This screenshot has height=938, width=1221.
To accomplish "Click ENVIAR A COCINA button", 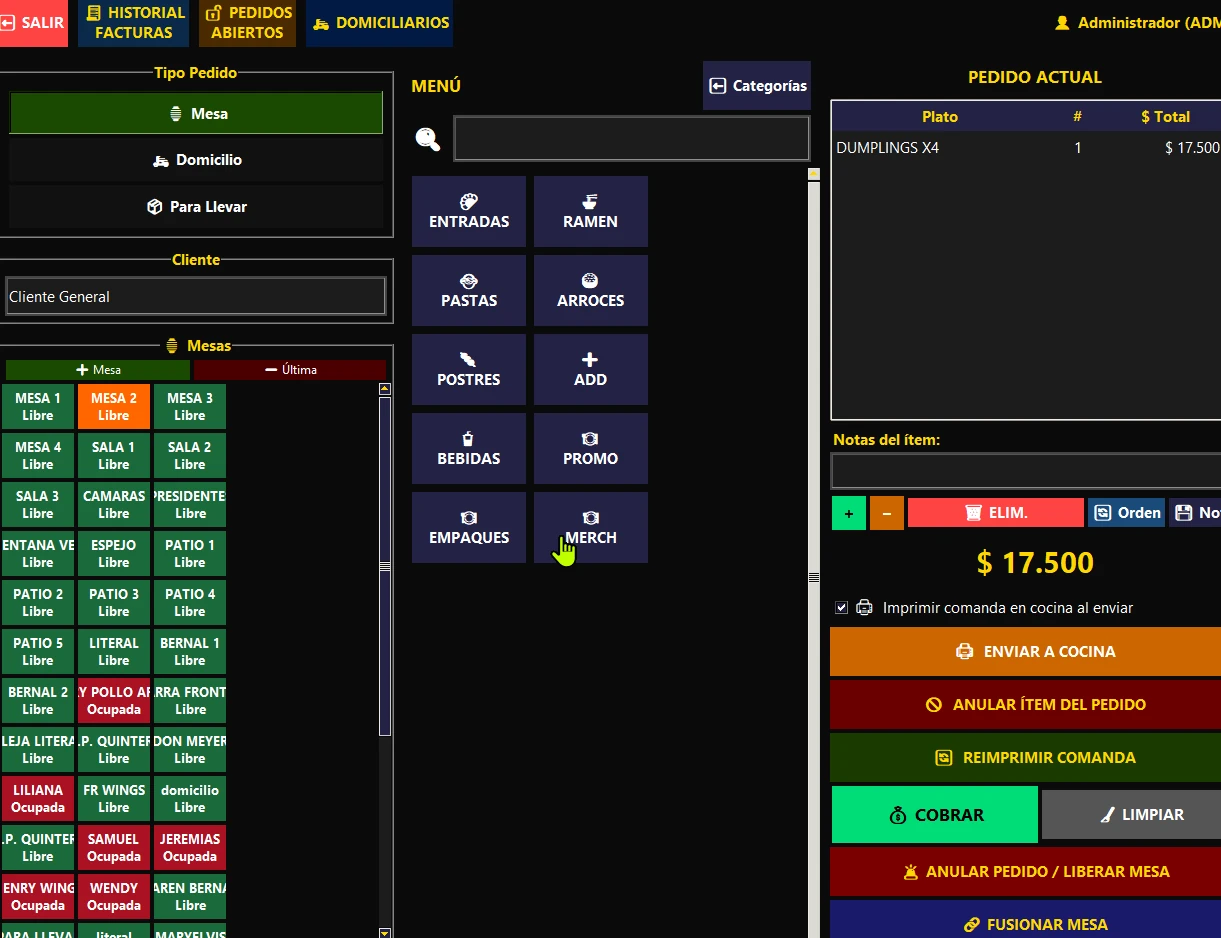I will tap(1025, 652).
